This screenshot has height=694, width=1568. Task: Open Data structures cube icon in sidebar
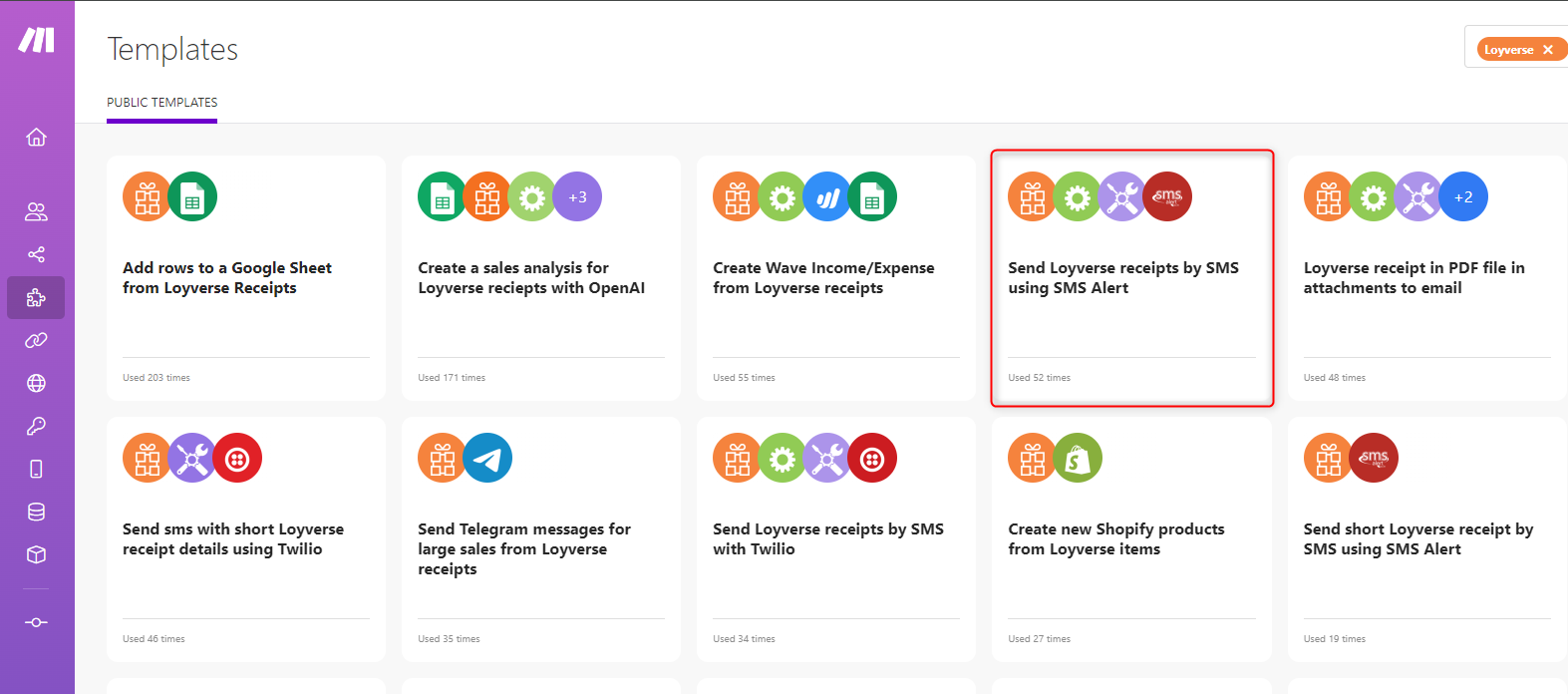click(x=36, y=554)
